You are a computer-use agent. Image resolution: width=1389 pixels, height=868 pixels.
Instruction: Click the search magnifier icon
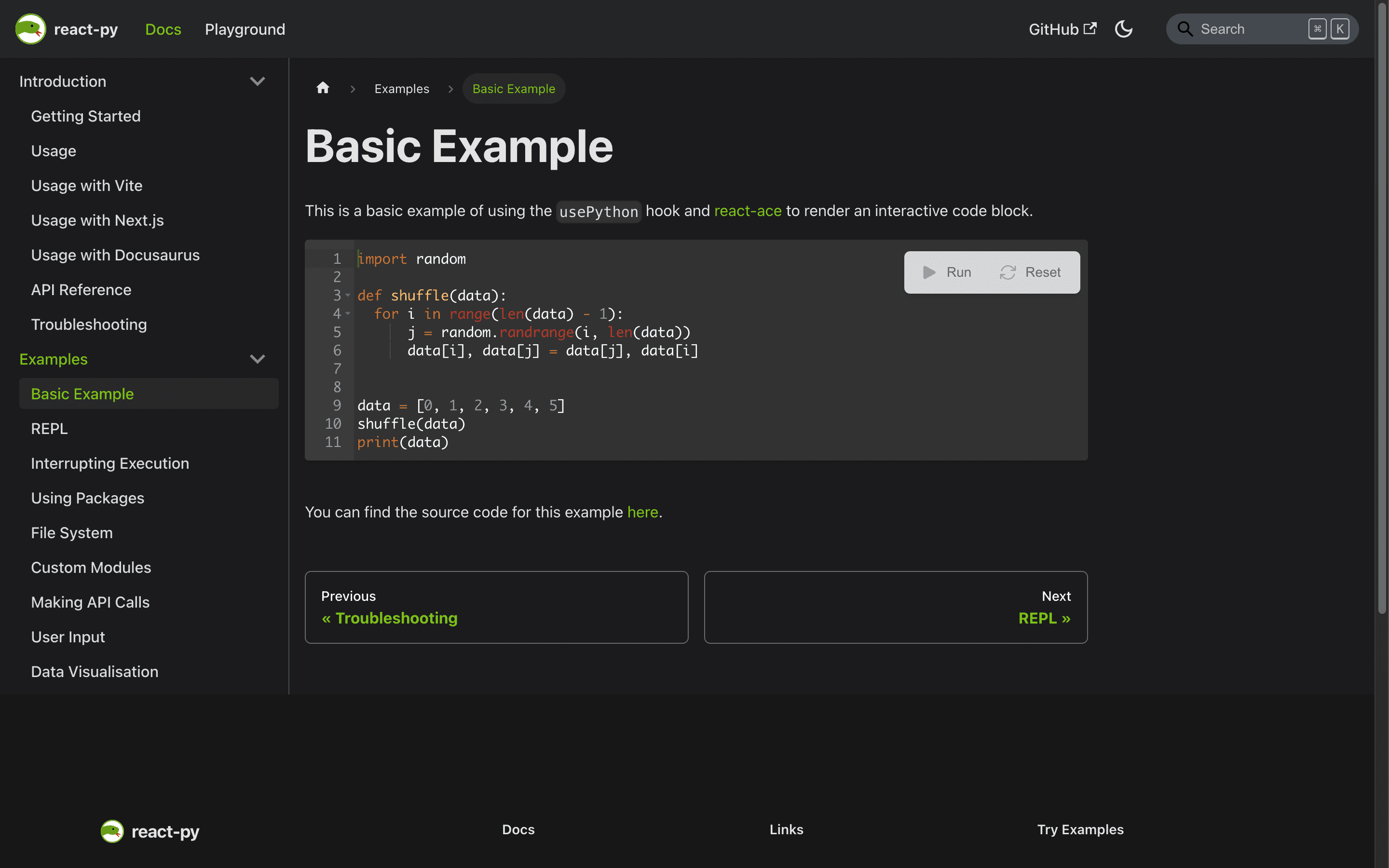click(x=1185, y=29)
